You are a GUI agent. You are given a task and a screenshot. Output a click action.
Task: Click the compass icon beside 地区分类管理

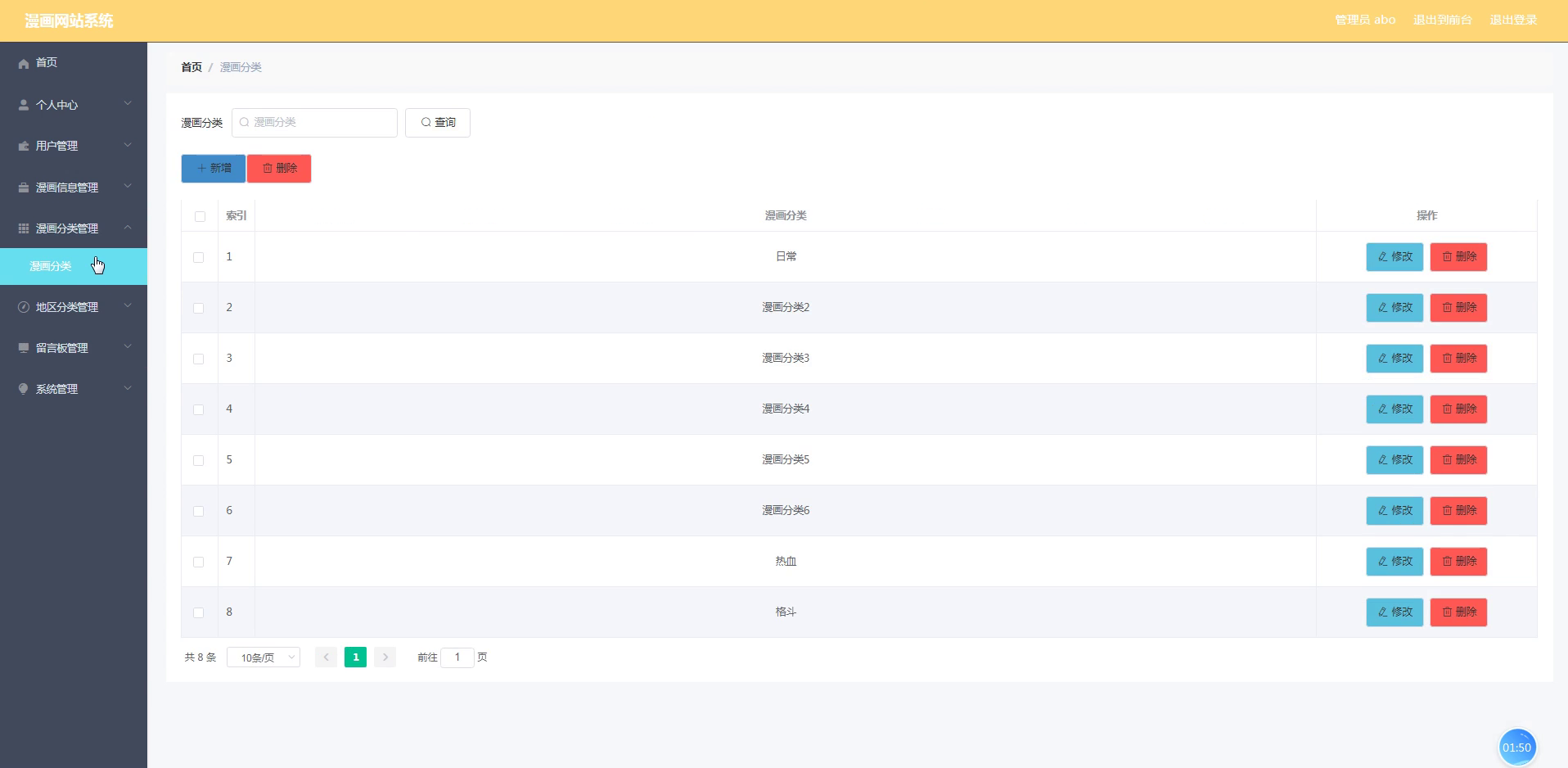24,307
